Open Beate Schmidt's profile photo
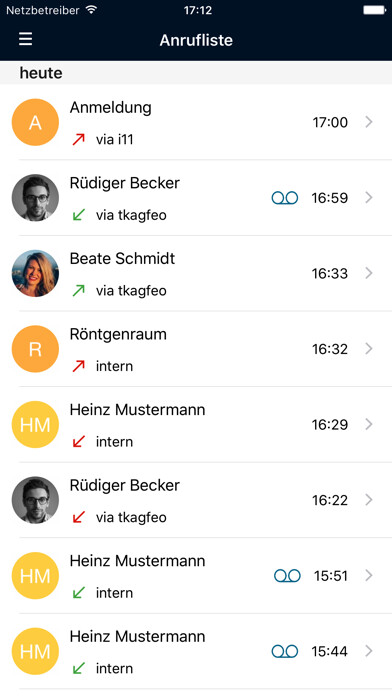The image size is (392, 696). (x=35, y=273)
